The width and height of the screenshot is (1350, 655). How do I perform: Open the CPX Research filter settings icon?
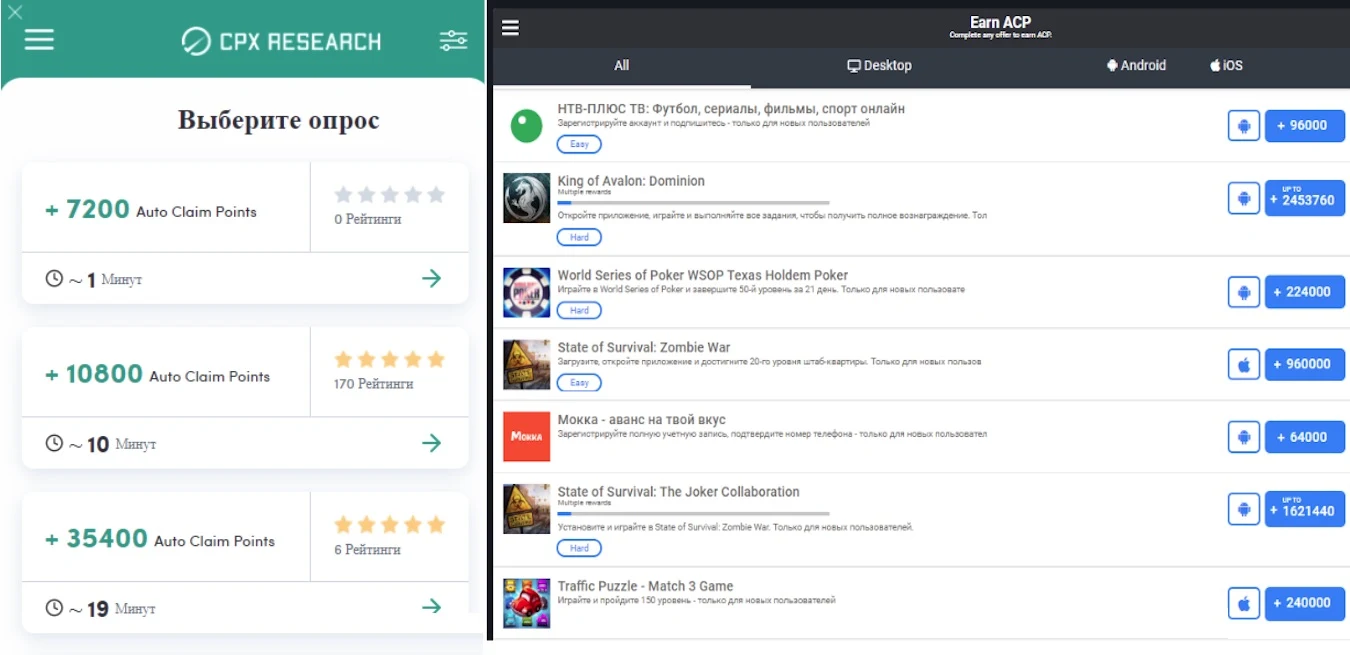[453, 40]
